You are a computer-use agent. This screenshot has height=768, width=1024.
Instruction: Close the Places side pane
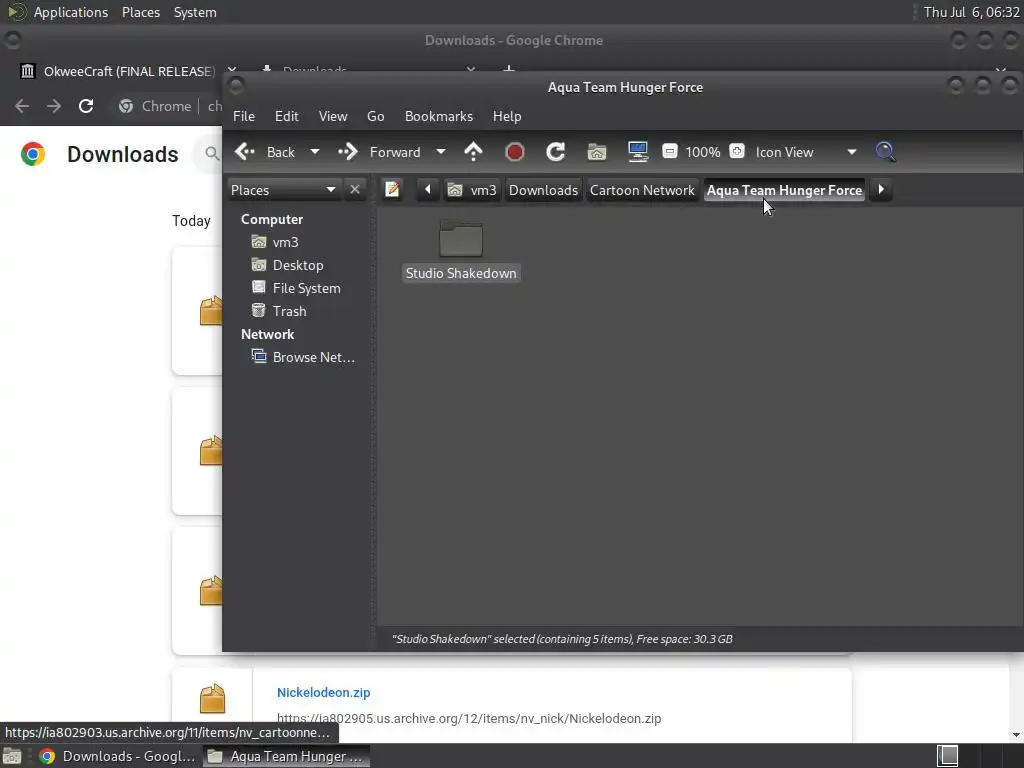(x=355, y=189)
